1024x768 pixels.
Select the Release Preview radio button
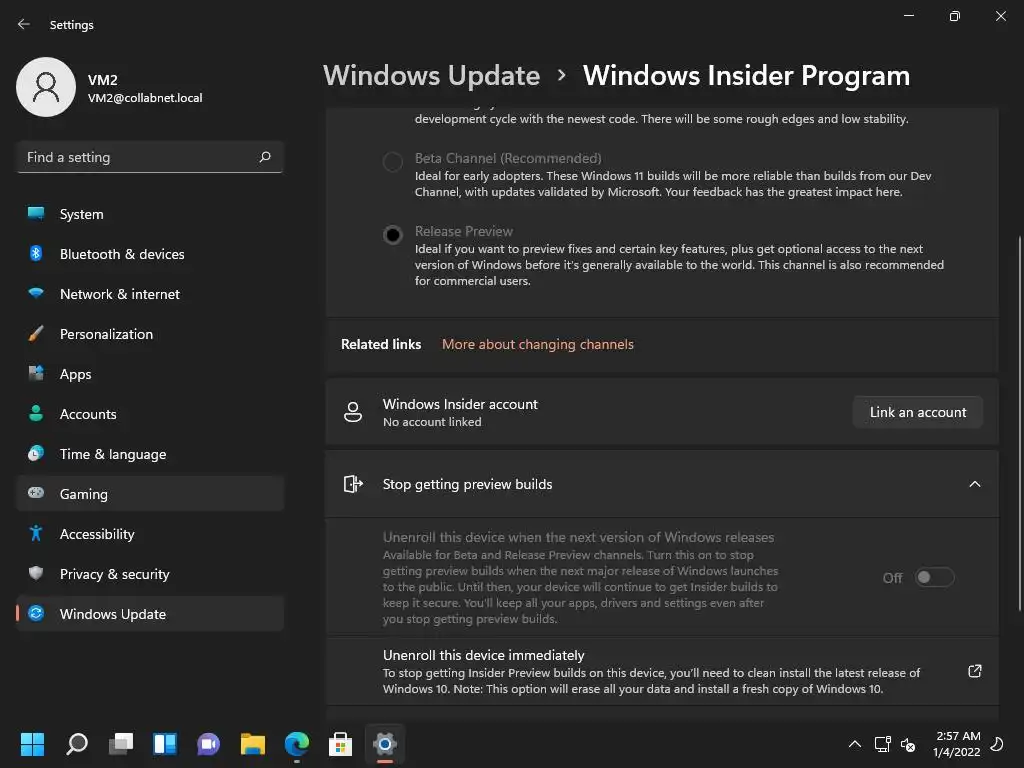392,234
